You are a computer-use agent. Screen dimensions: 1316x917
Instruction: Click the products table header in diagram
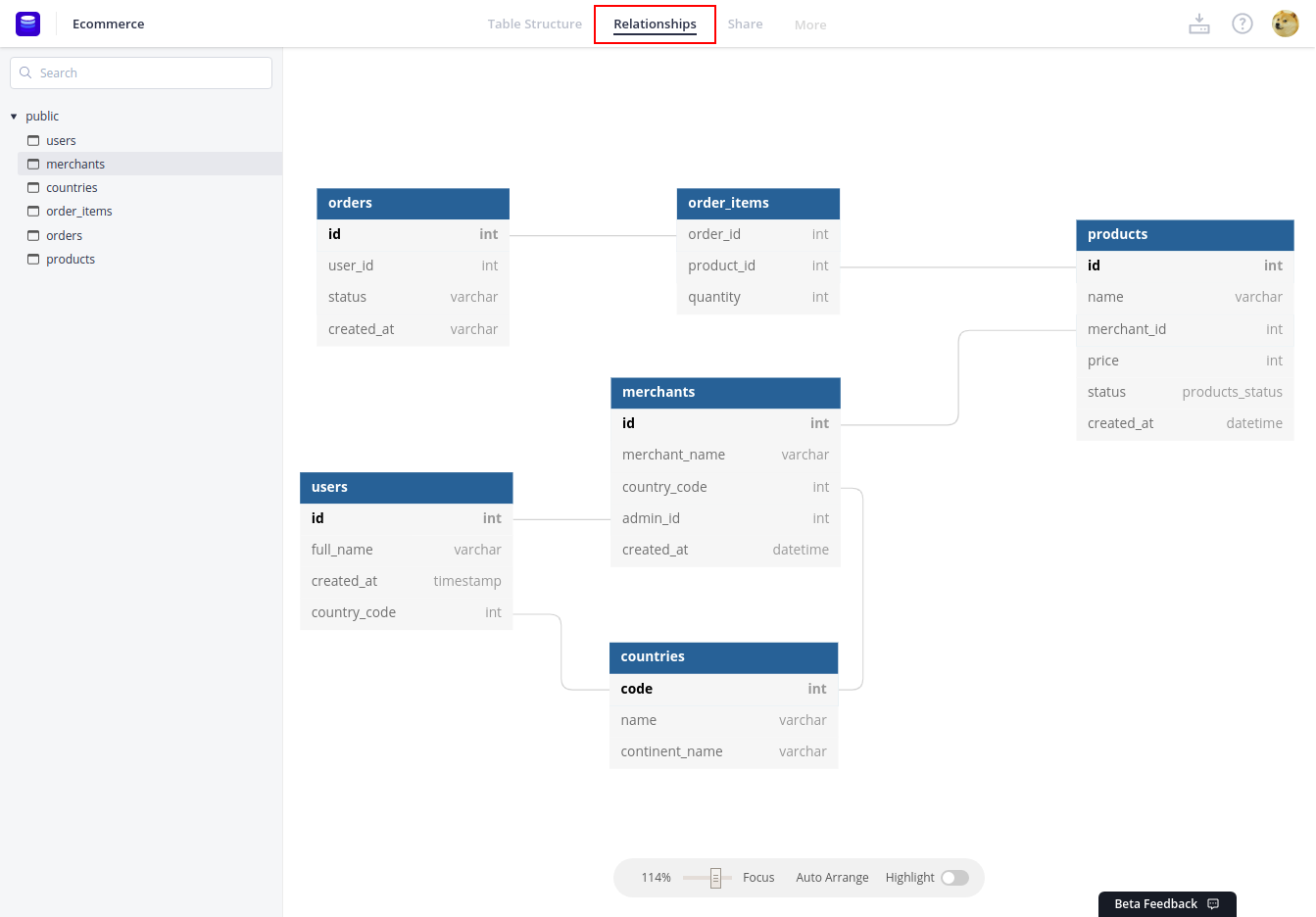point(1185,234)
